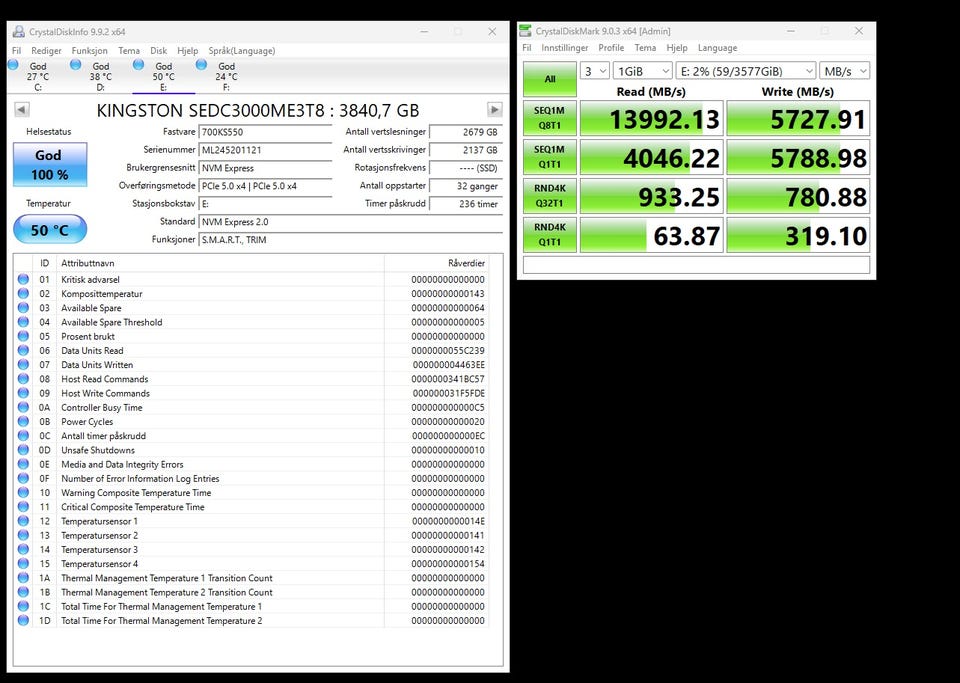Click status dot for Temperatursensor 1

tap(23, 521)
